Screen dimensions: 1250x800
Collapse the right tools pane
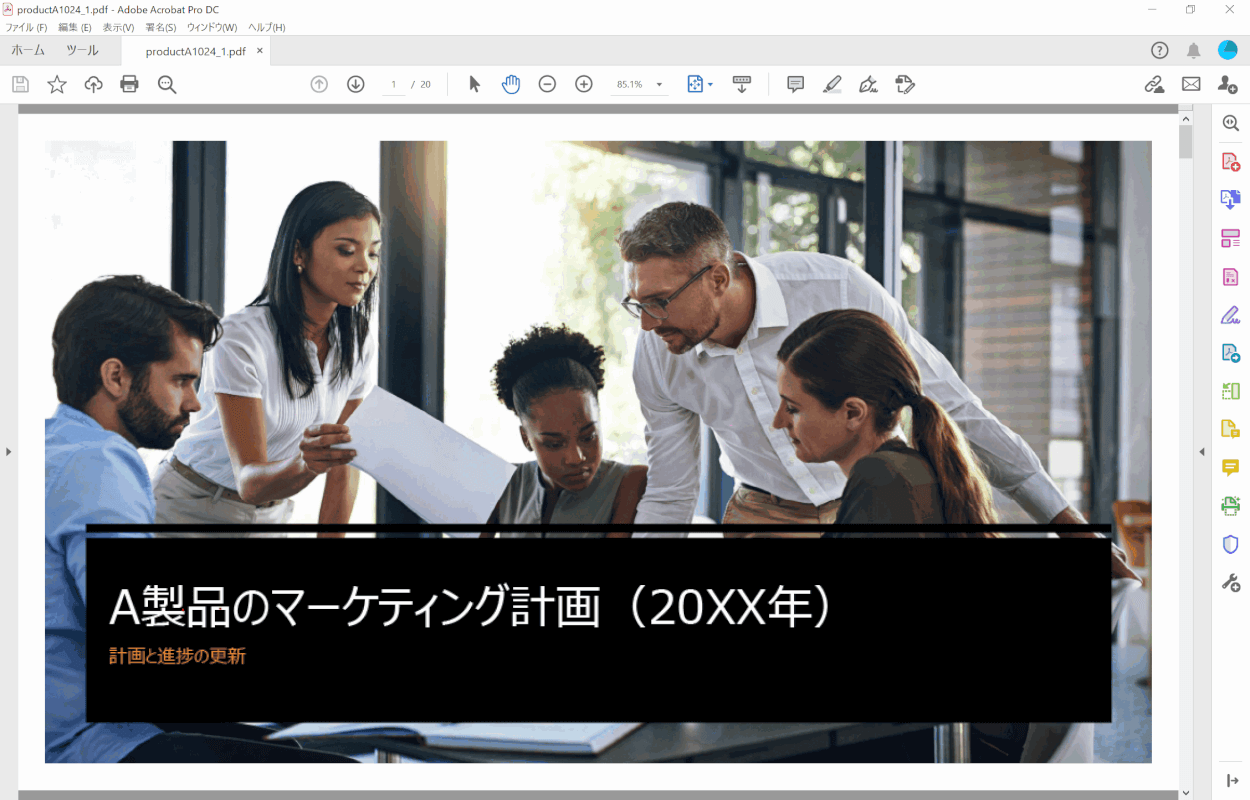coord(1203,452)
